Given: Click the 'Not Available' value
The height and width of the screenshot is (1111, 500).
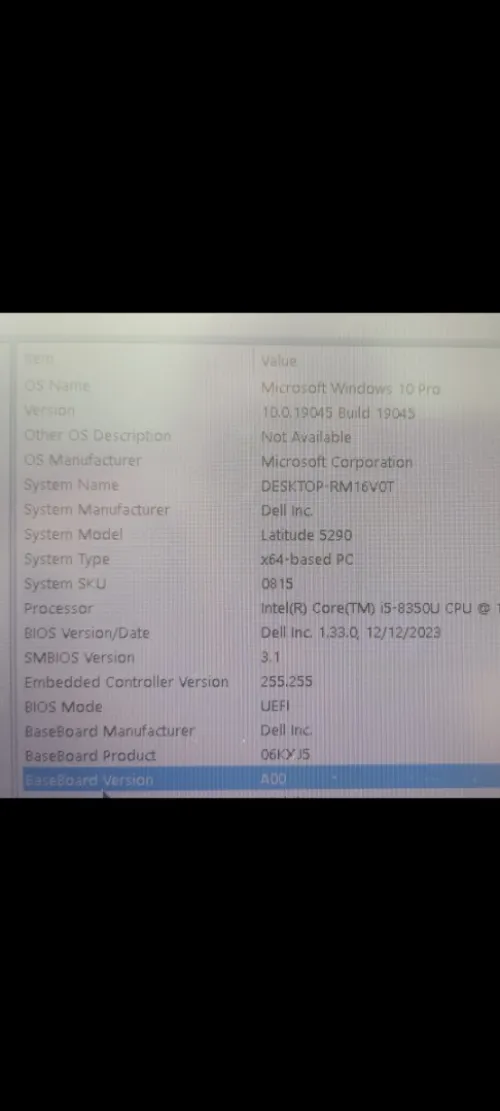Looking at the screenshot, I should (x=306, y=437).
